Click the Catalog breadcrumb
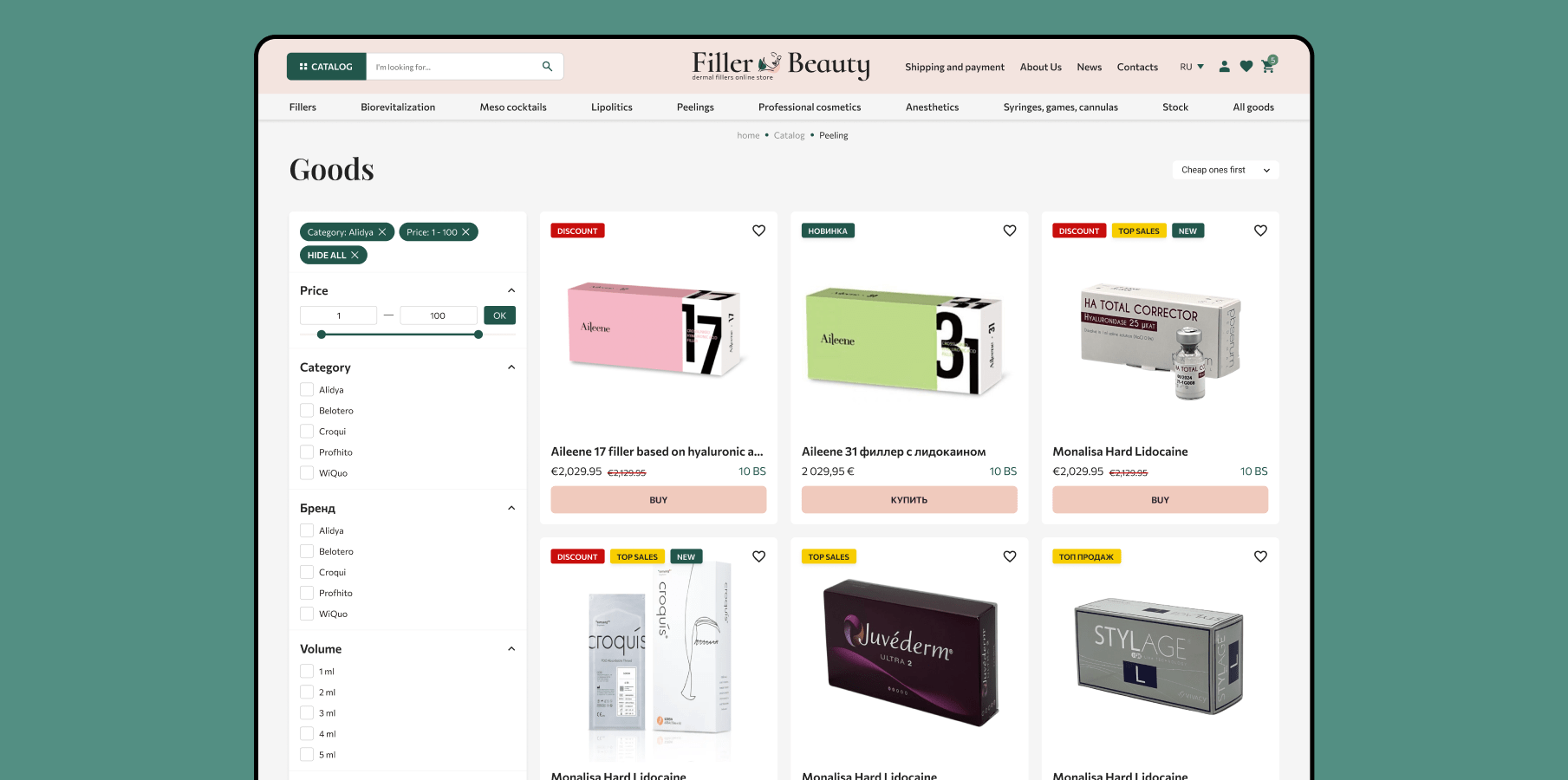 (789, 135)
